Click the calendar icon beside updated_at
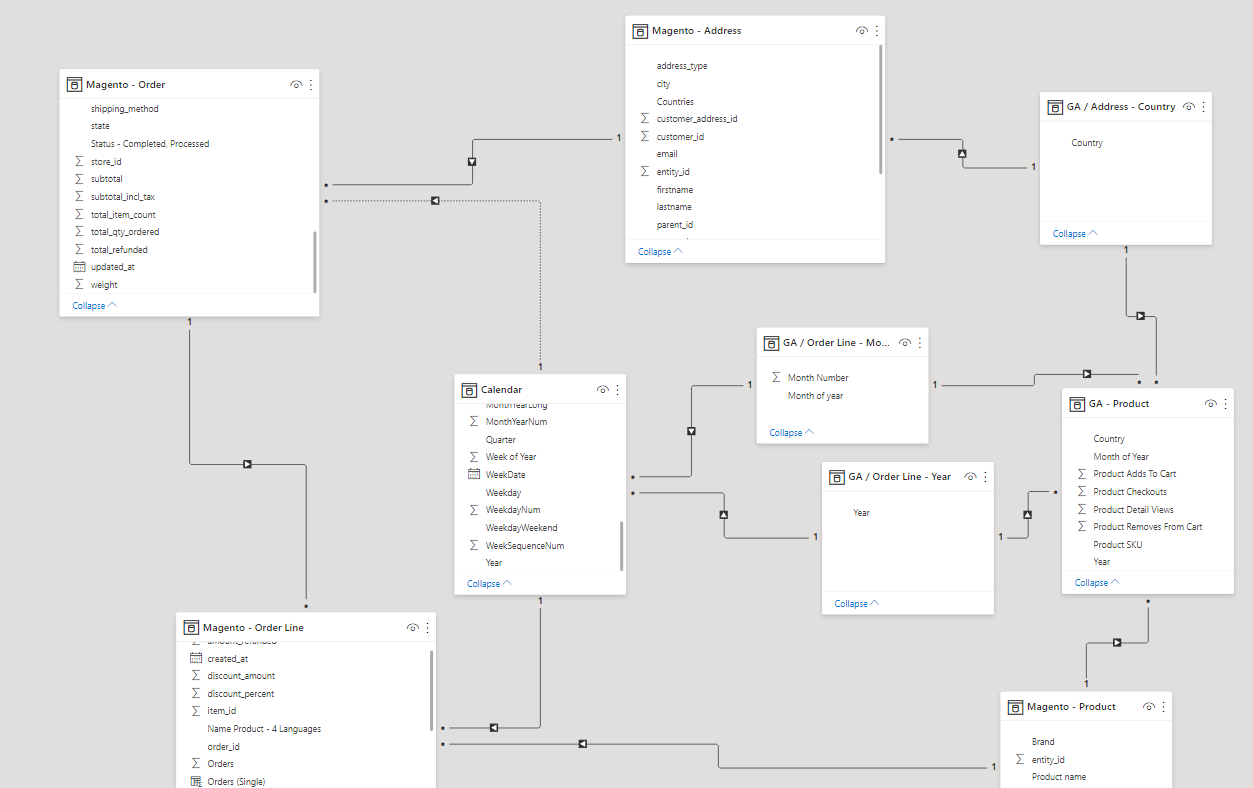1253x788 pixels. [x=80, y=267]
